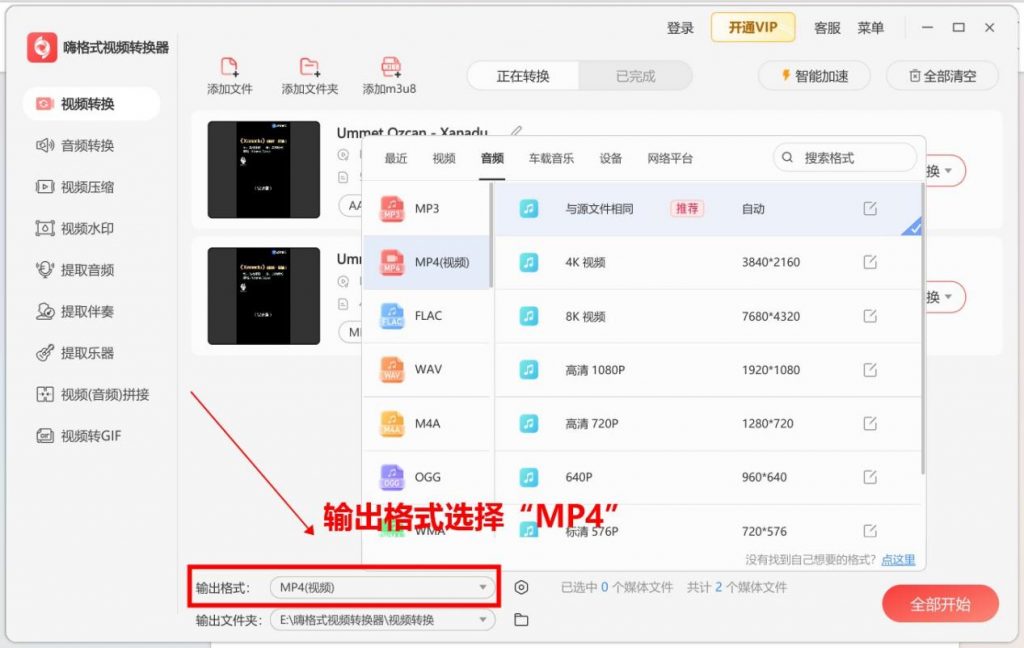
Task: Click 全部开始 to start conversion
Action: [x=938, y=604]
